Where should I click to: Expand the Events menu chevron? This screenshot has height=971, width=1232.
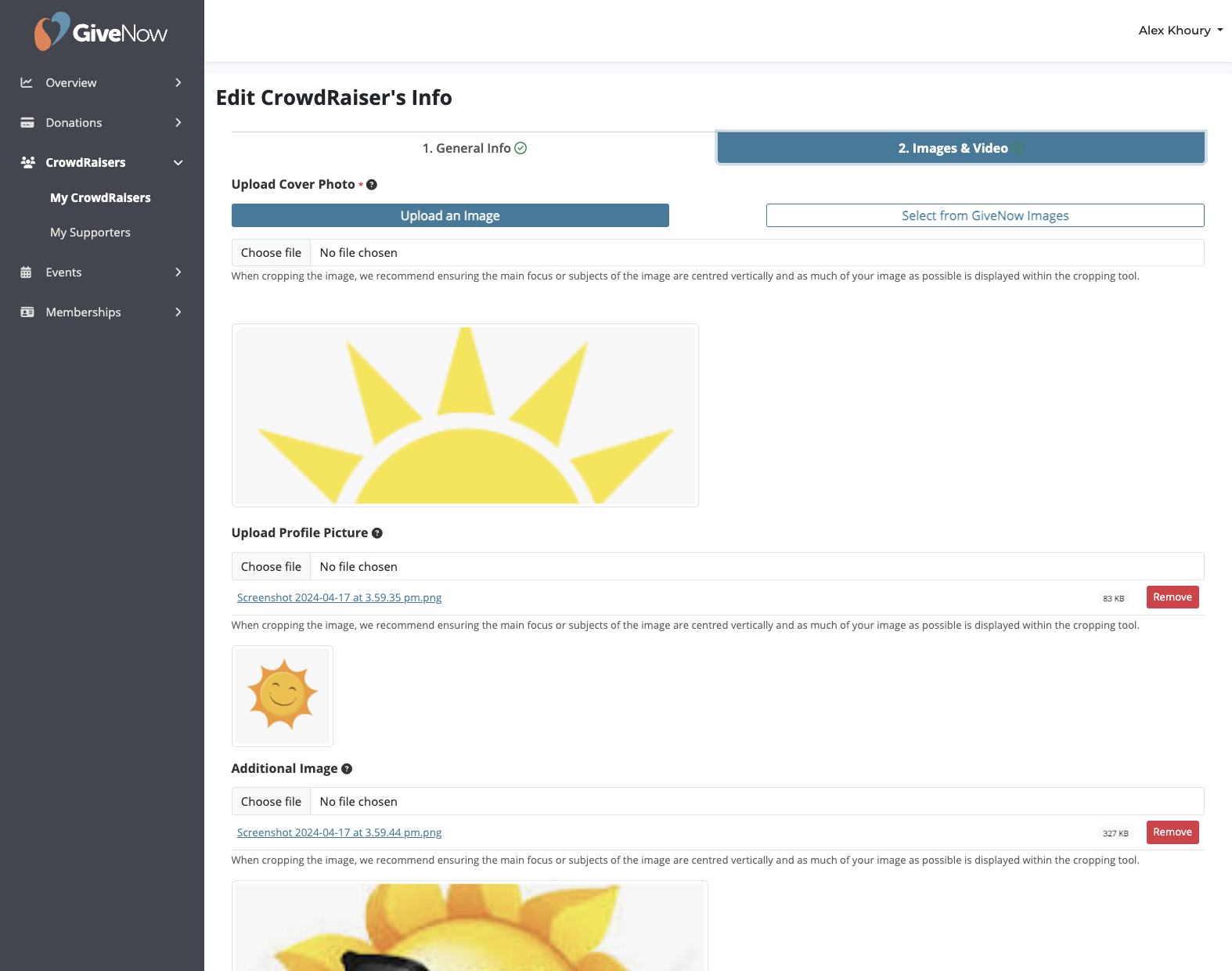(178, 272)
